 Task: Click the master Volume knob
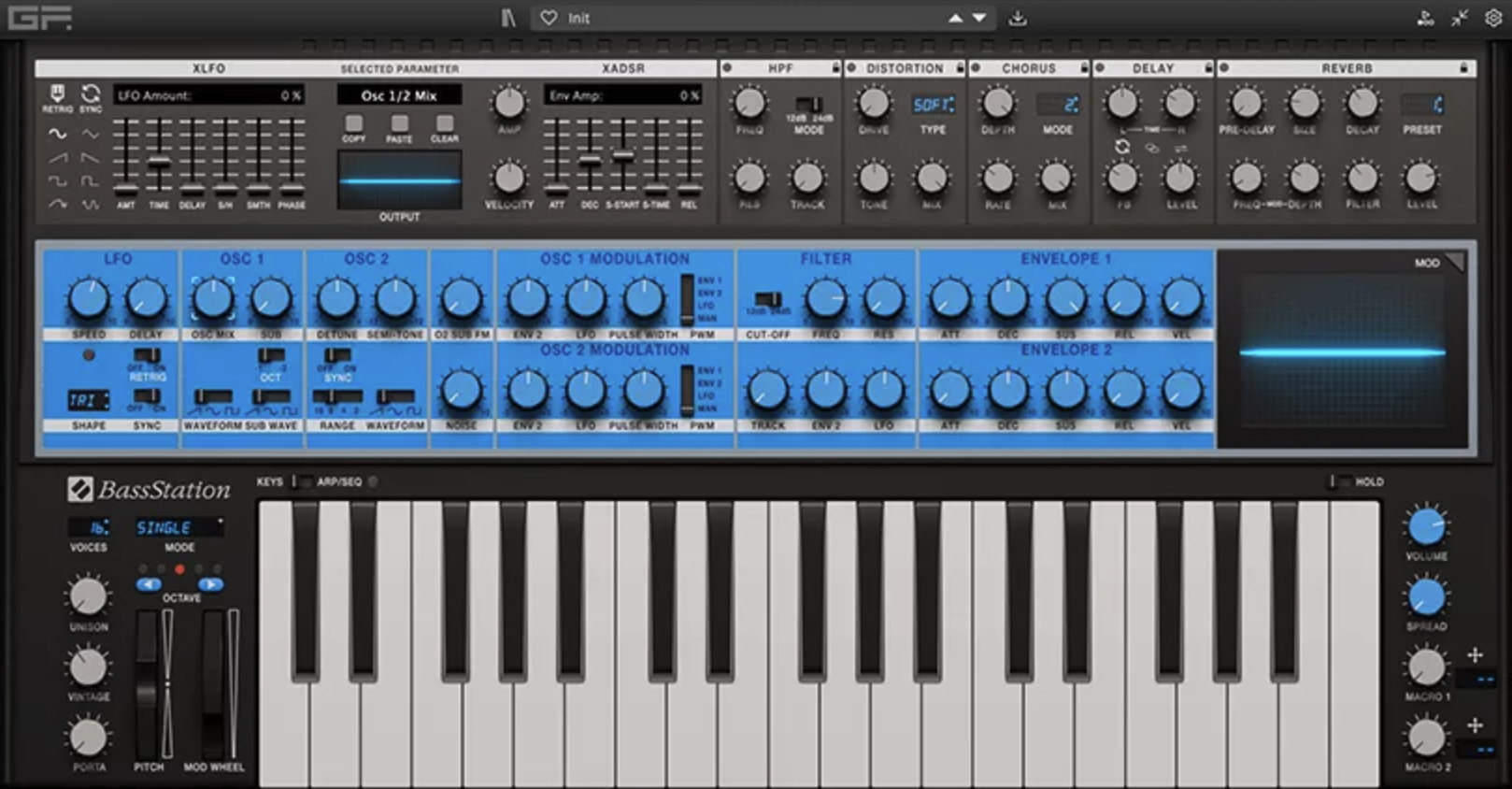1426,526
